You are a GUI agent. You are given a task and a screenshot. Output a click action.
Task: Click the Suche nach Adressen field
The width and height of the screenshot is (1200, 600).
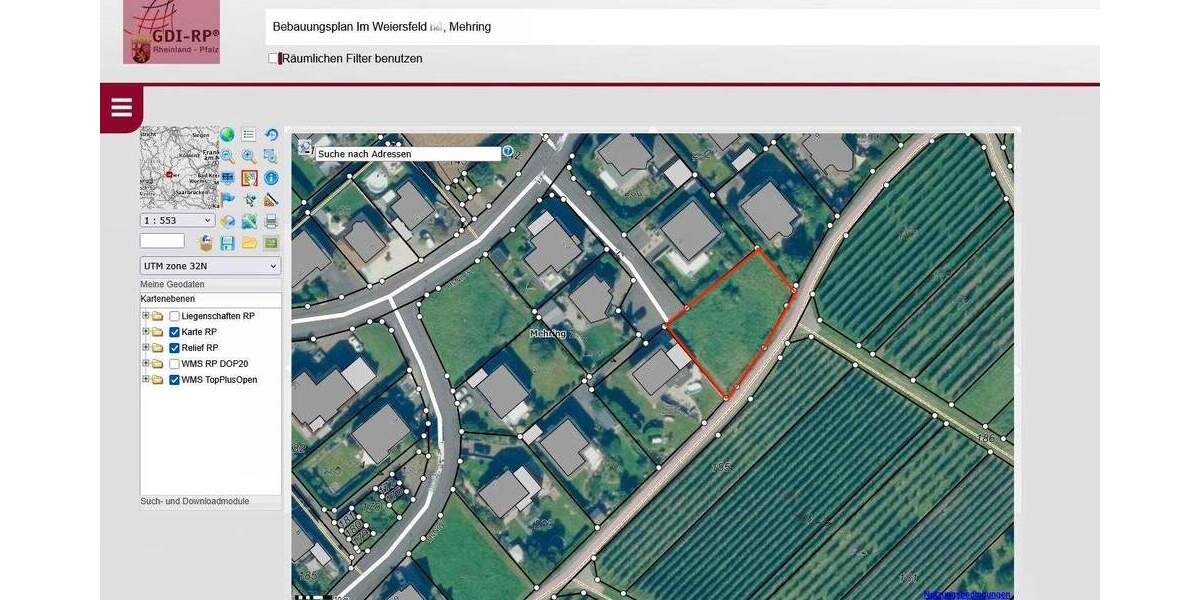(x=408, y=154)
